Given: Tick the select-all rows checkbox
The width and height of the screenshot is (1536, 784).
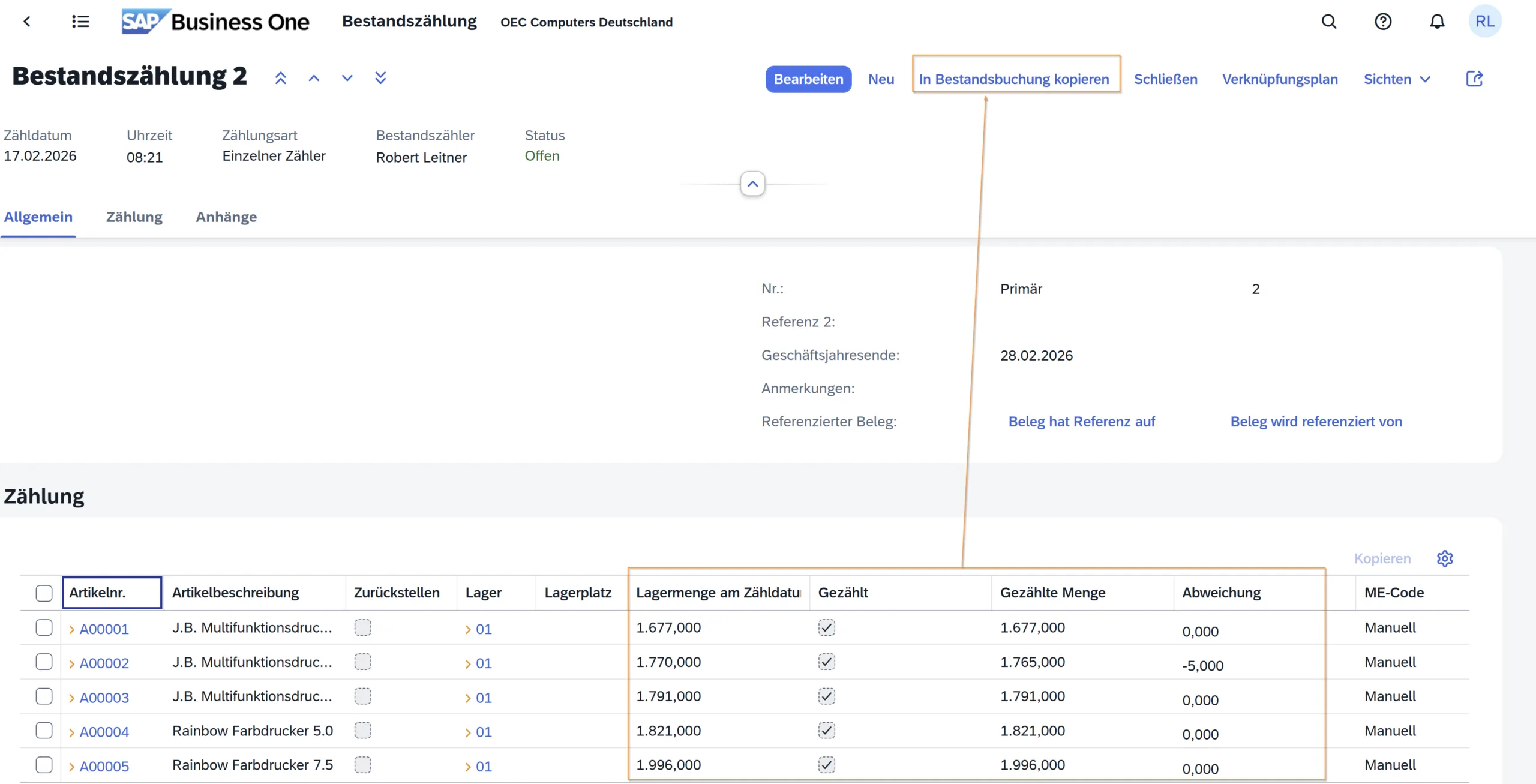Looking at the screenshot, I should click(x=44, y=593).
